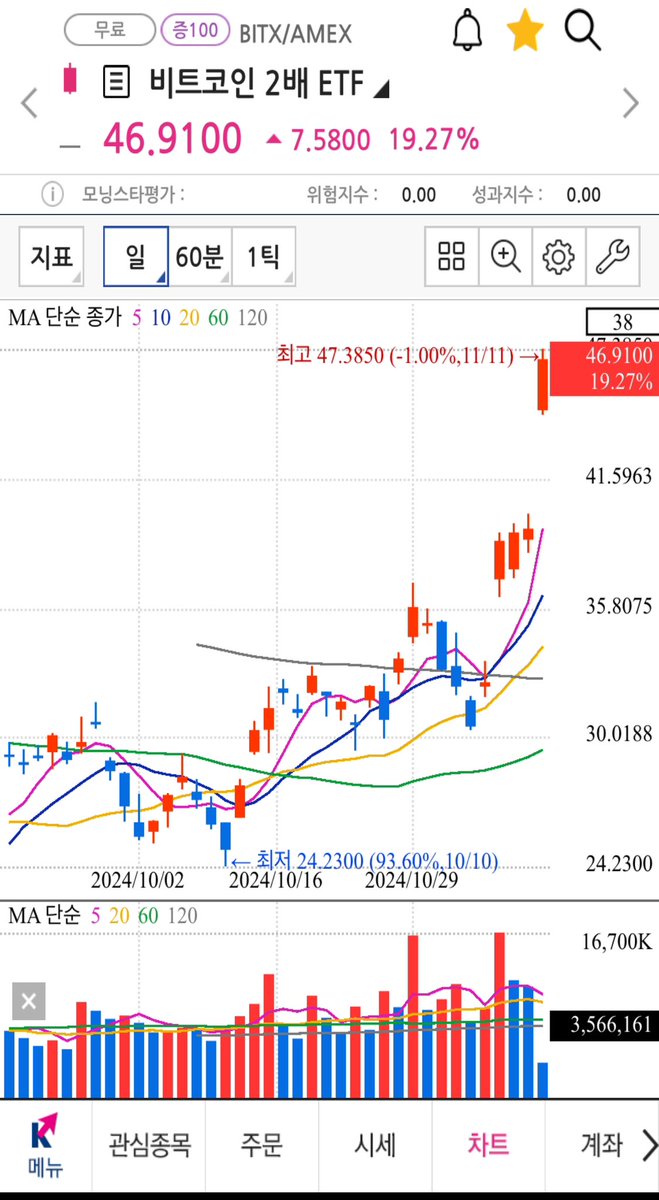Click the volume axis label 16,700K
This screenshot has height=1200, width=659.
point(617,941)
